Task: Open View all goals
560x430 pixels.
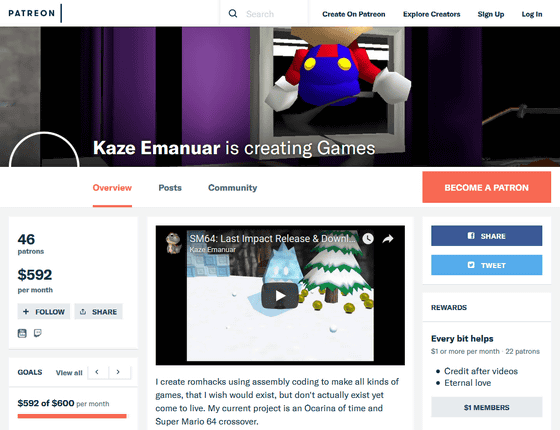Action: tap(69, 373)
